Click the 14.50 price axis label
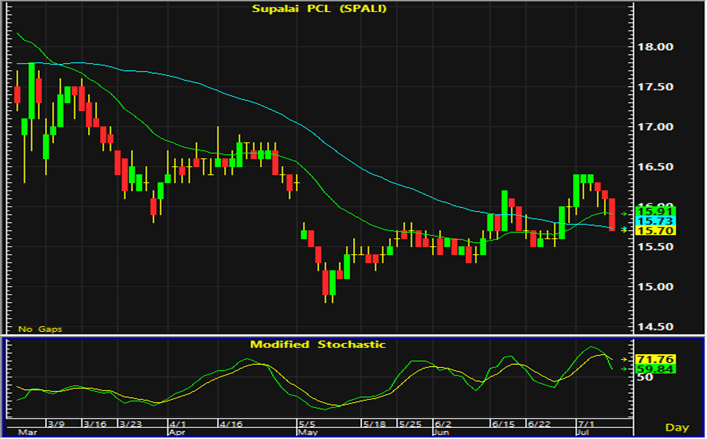The image size is (707, 439). (x=655, y=327)
